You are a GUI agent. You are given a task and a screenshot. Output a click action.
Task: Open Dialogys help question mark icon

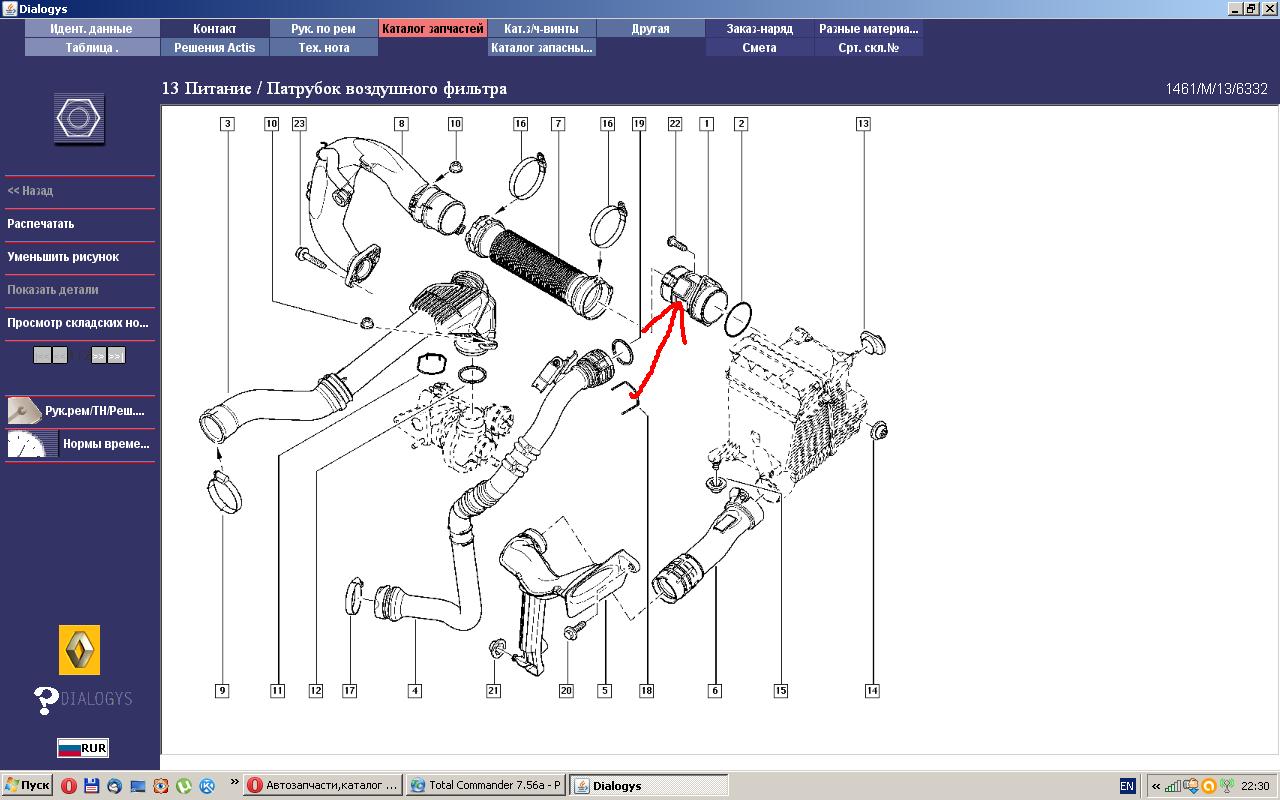(x=46, y=699)
